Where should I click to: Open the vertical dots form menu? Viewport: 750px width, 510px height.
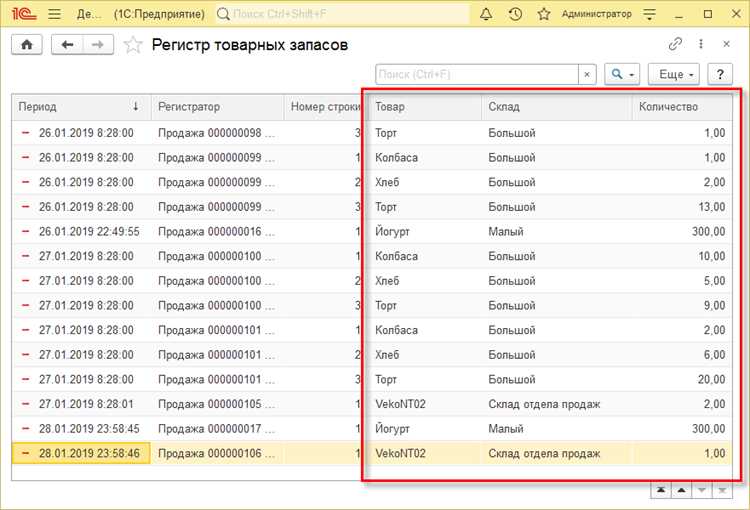(x=701, y=44)
